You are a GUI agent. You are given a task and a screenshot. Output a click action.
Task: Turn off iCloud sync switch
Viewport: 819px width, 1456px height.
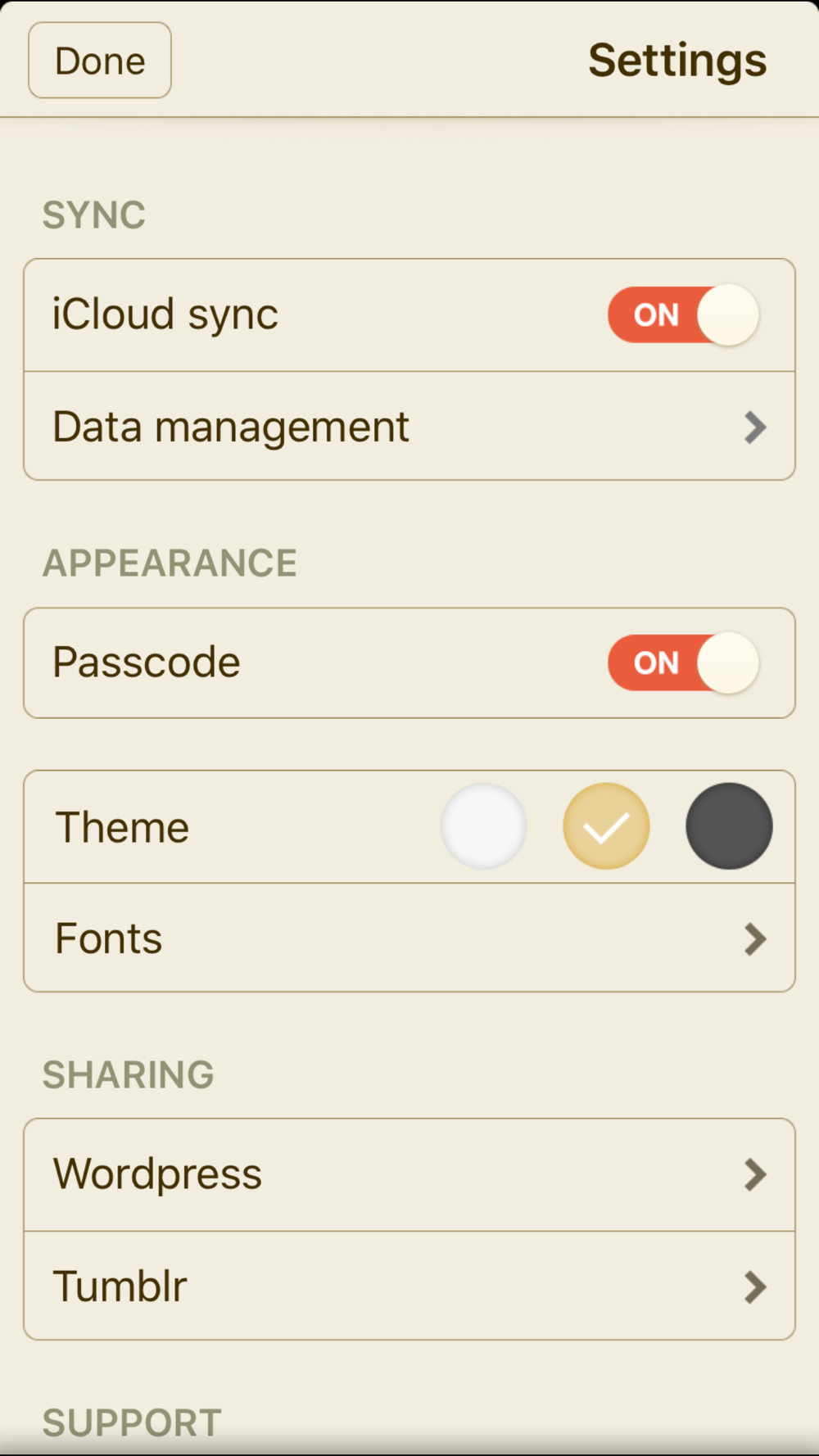tap(683, 315)
